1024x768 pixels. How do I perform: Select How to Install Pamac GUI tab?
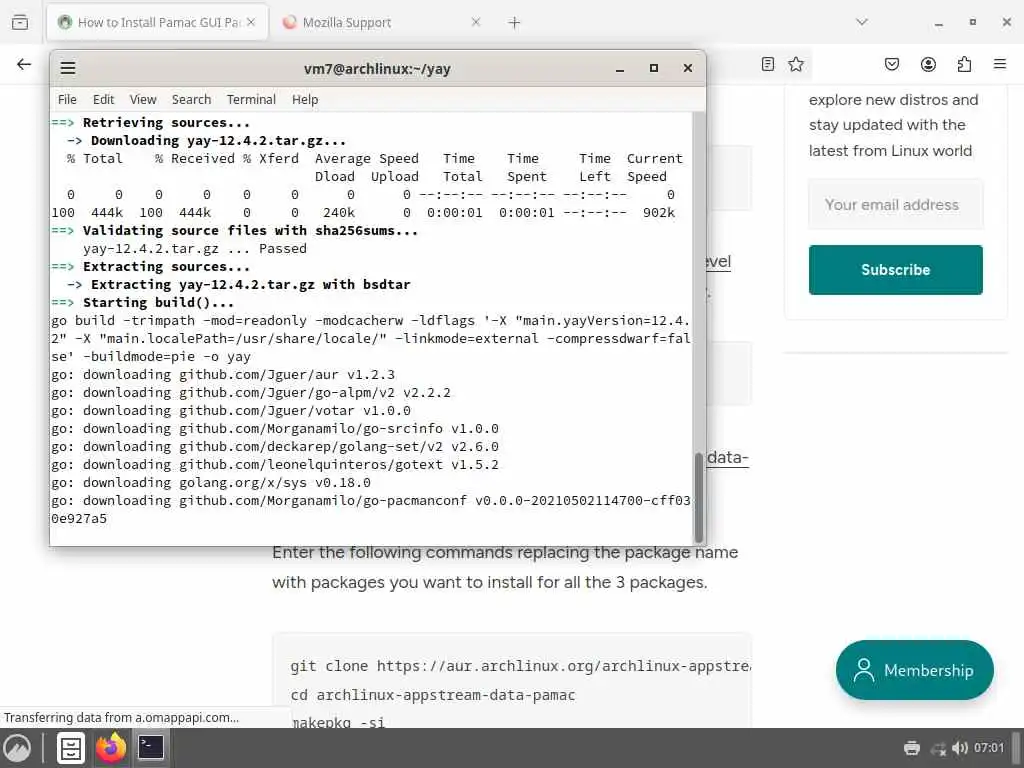pos(157,22)
